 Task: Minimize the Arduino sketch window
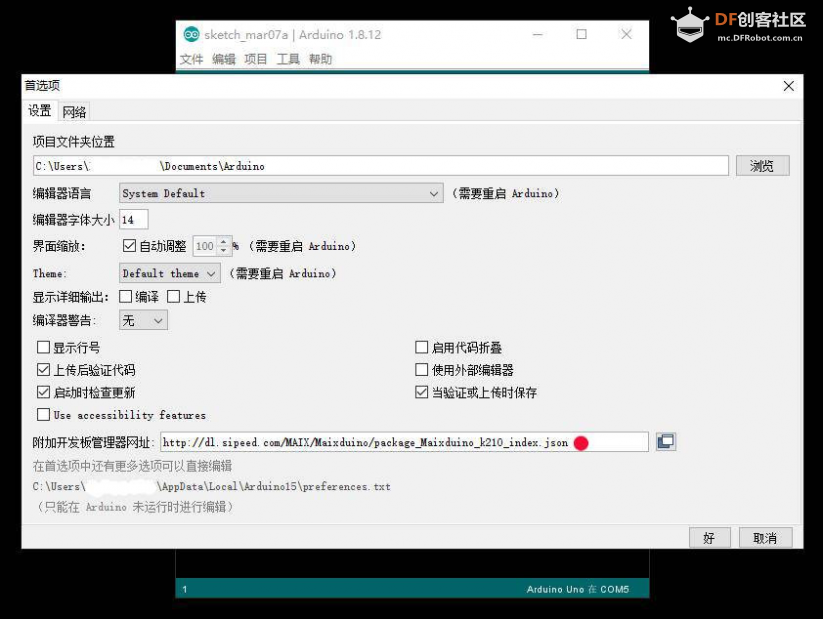(x=537, y=35)
